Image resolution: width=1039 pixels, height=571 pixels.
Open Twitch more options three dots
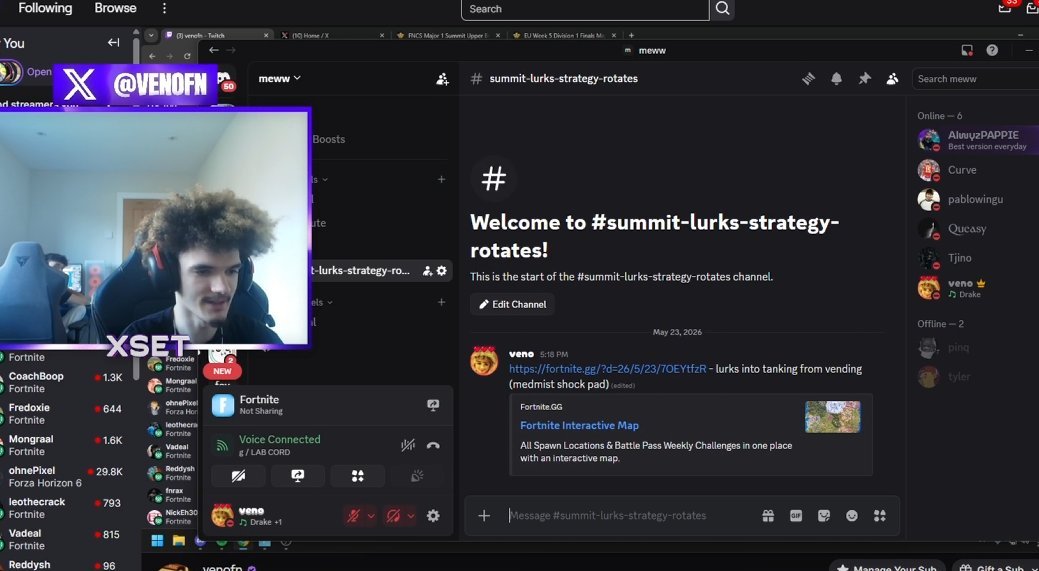tap(164, 9)
